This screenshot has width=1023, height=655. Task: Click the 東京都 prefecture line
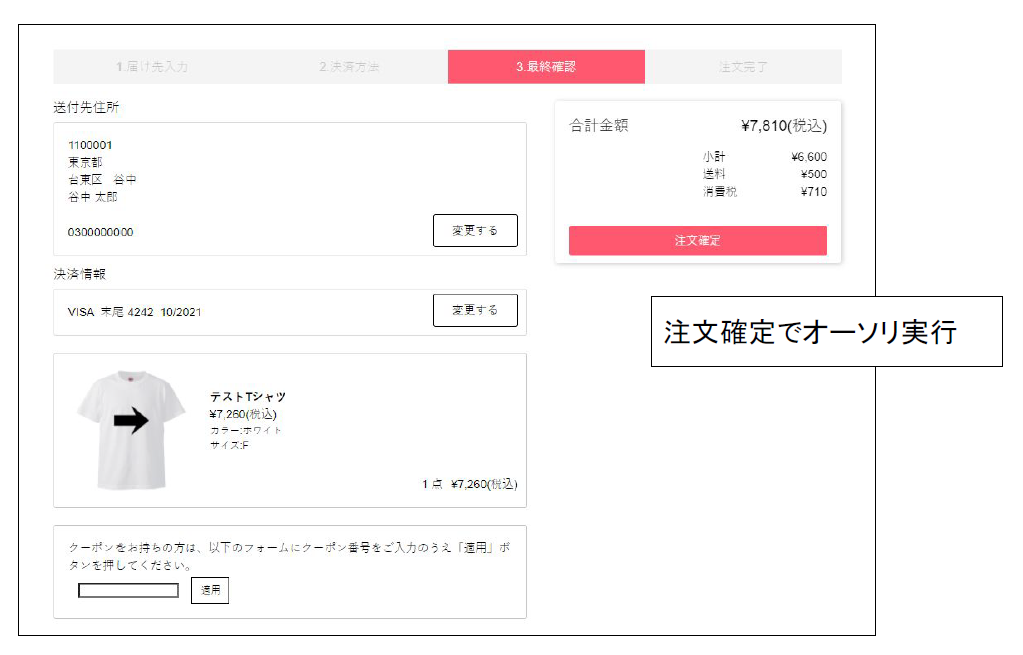click(85, 162)
